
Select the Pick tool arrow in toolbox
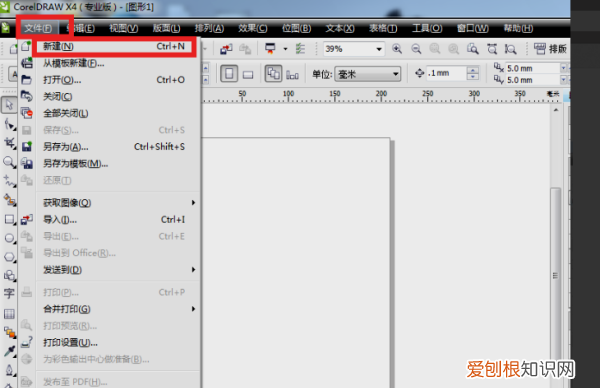coord(8,104)
